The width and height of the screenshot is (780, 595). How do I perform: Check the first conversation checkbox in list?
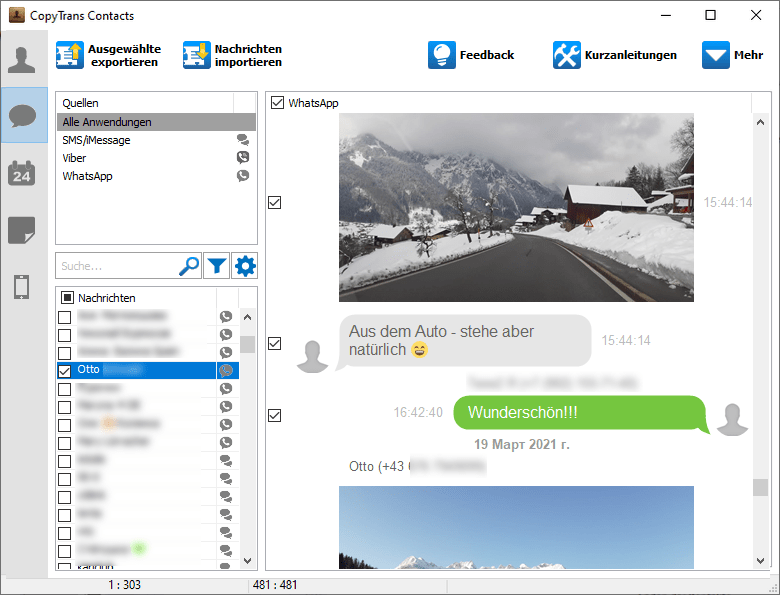coord(64,317)
